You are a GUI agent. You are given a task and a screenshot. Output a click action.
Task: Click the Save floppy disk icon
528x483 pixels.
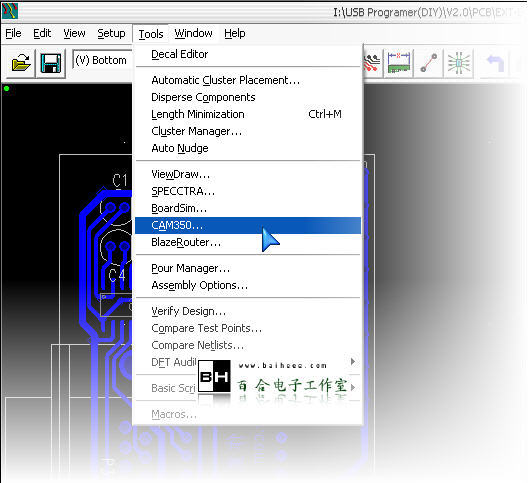coord(51,63)
